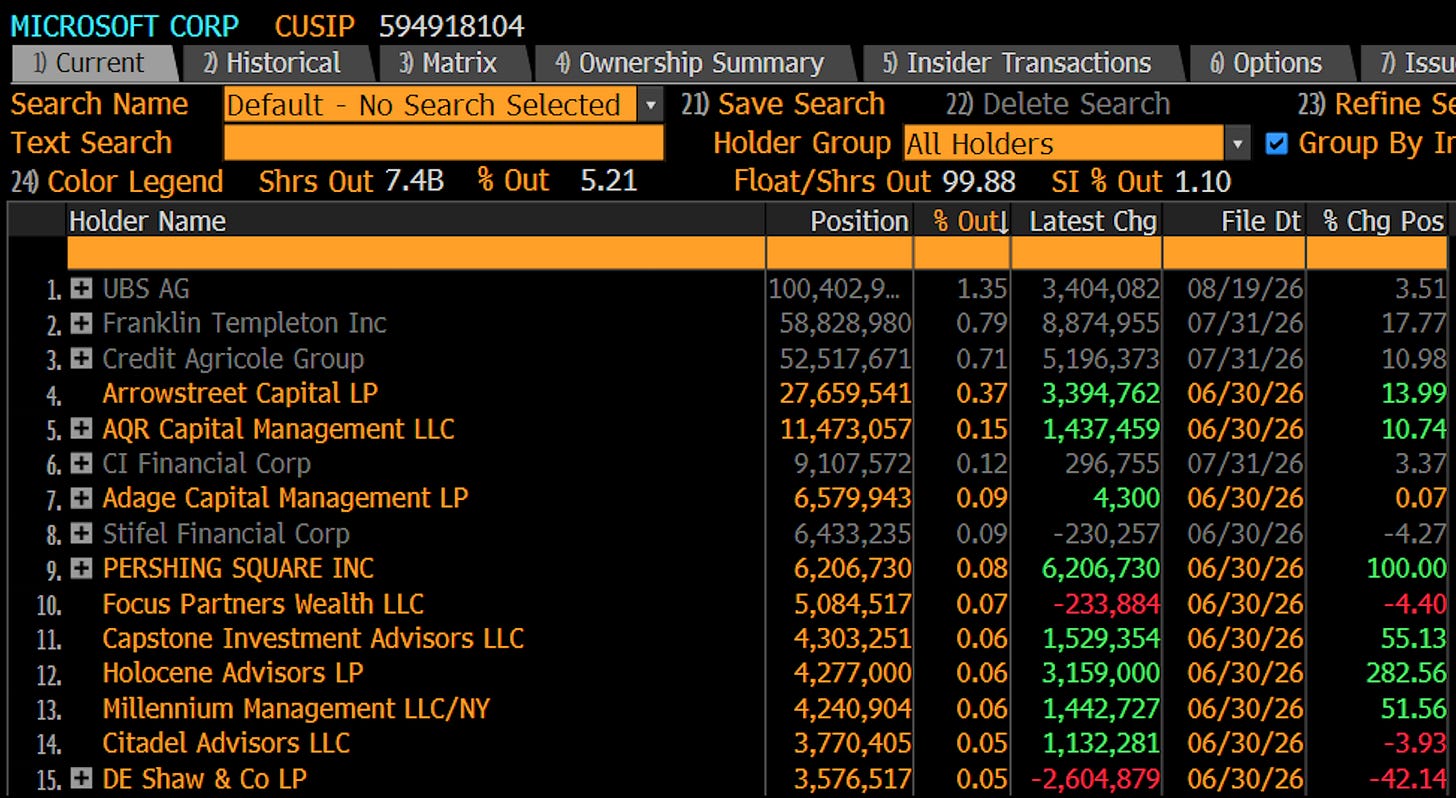
Task: Expand the Franklin Templeton Inc row
Action: (82, 324)
